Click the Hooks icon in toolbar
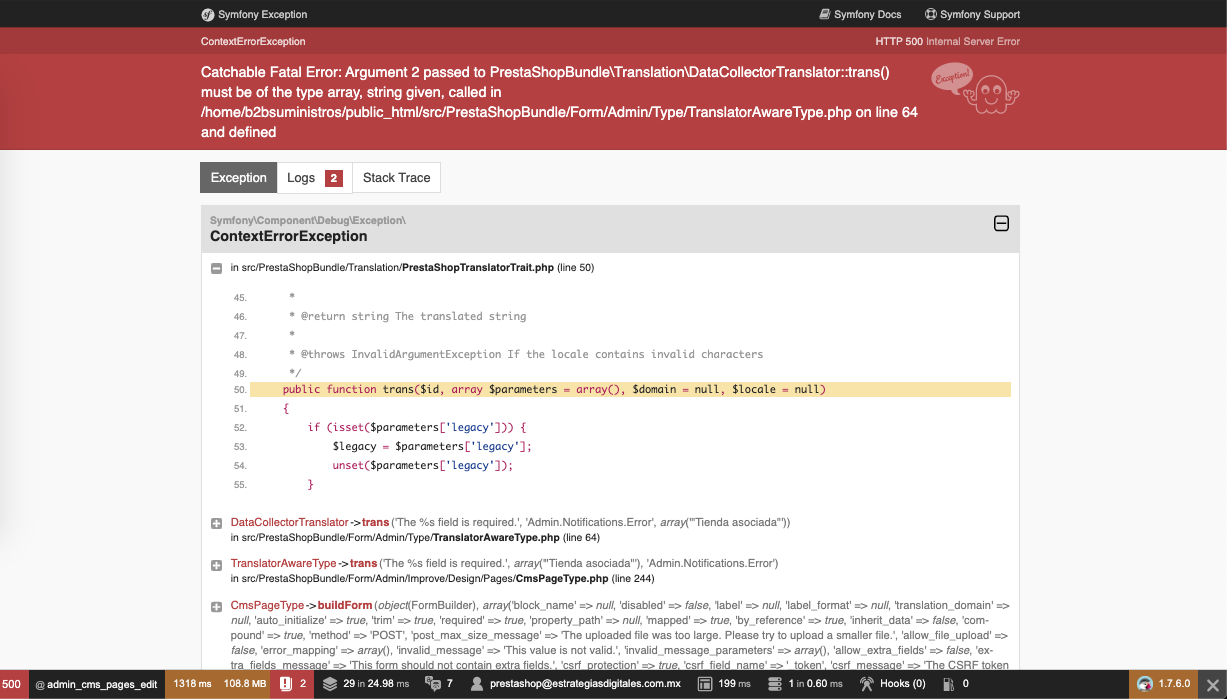 [867, 684]
